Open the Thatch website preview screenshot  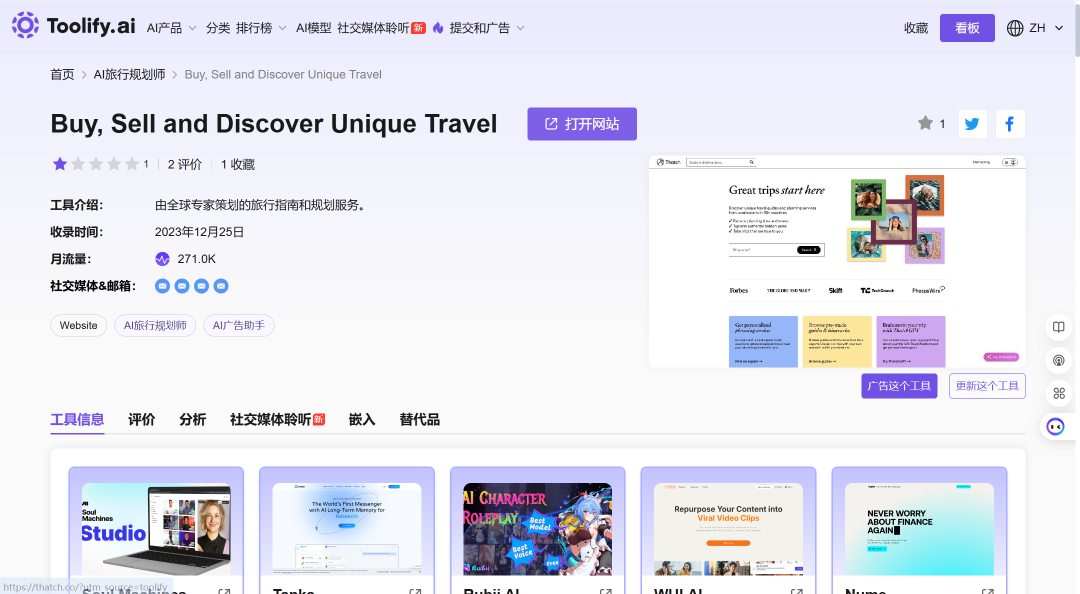tap(837, 262)
